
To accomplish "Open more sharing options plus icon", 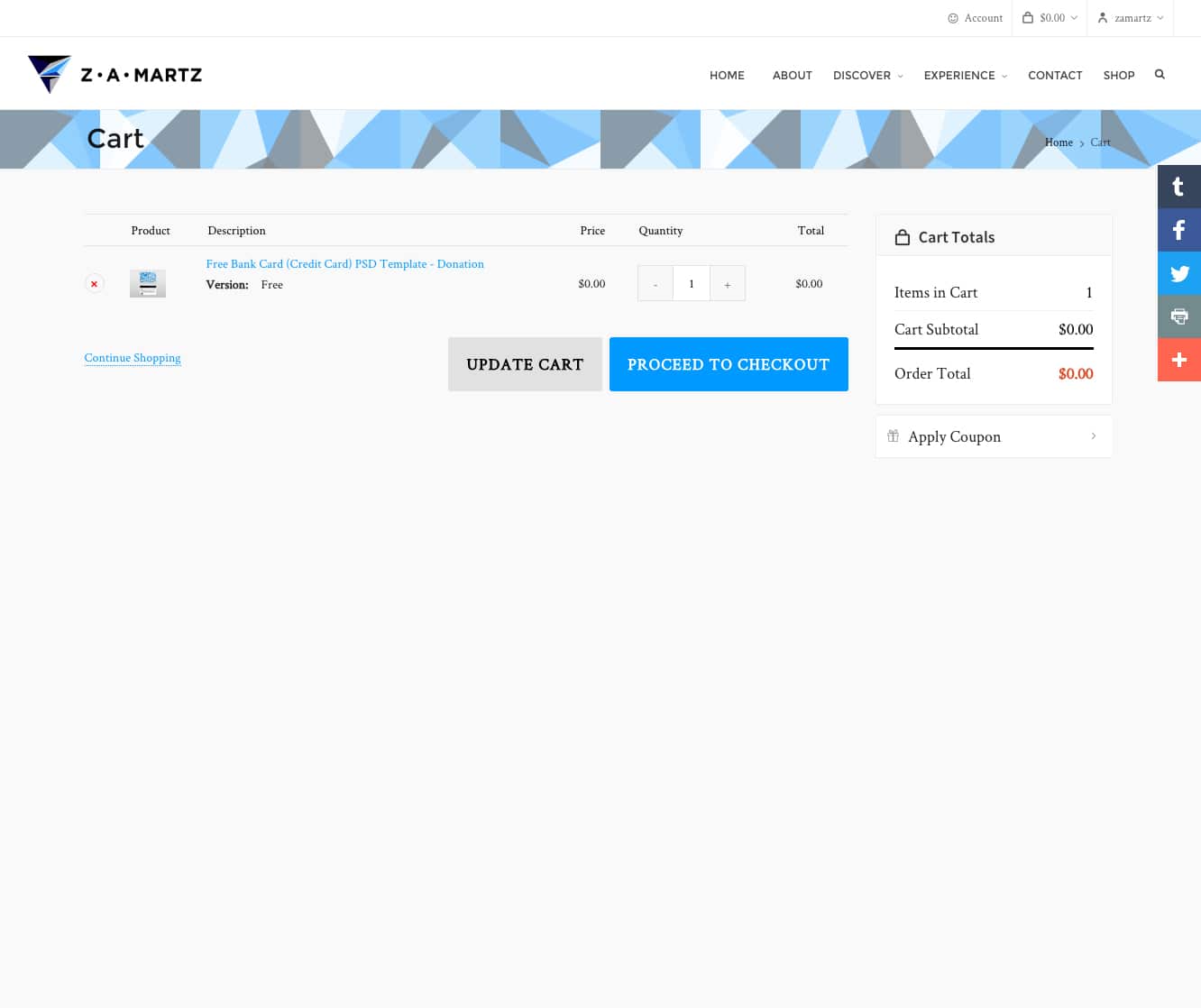I will pyautogui.click(x=1178, y=360).
